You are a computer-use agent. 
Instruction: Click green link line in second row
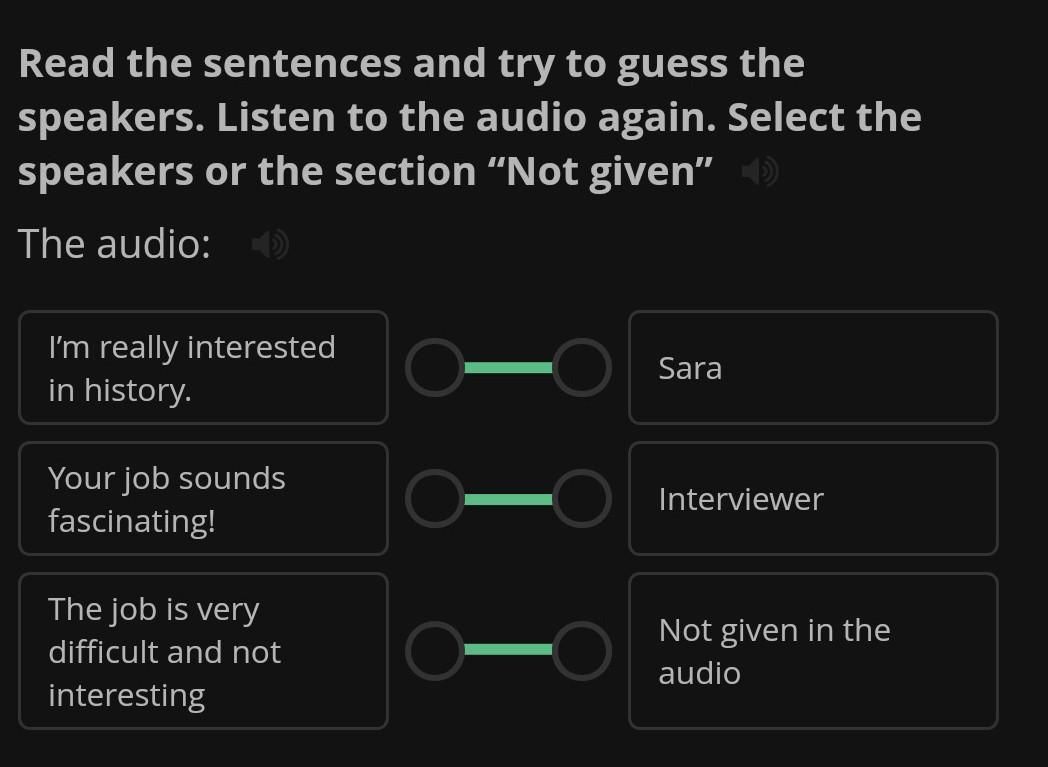coord(508,499)
